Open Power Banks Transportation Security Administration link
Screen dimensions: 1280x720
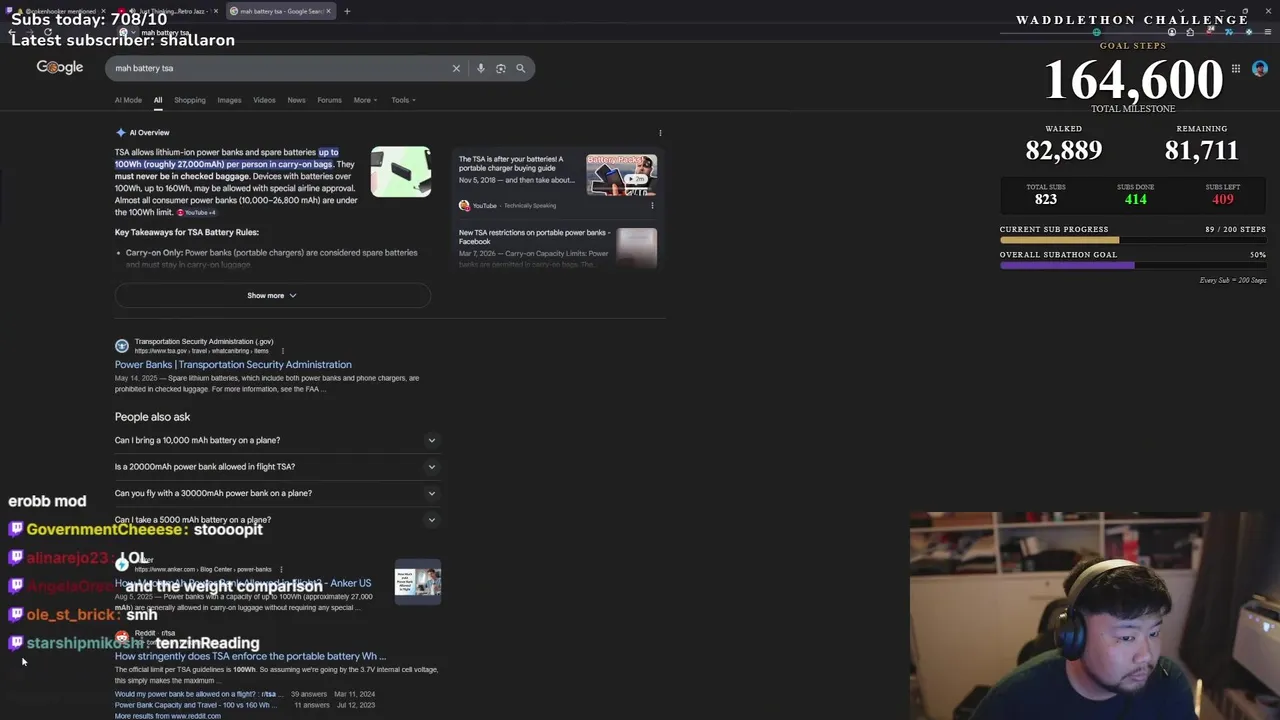click(233, 365)
